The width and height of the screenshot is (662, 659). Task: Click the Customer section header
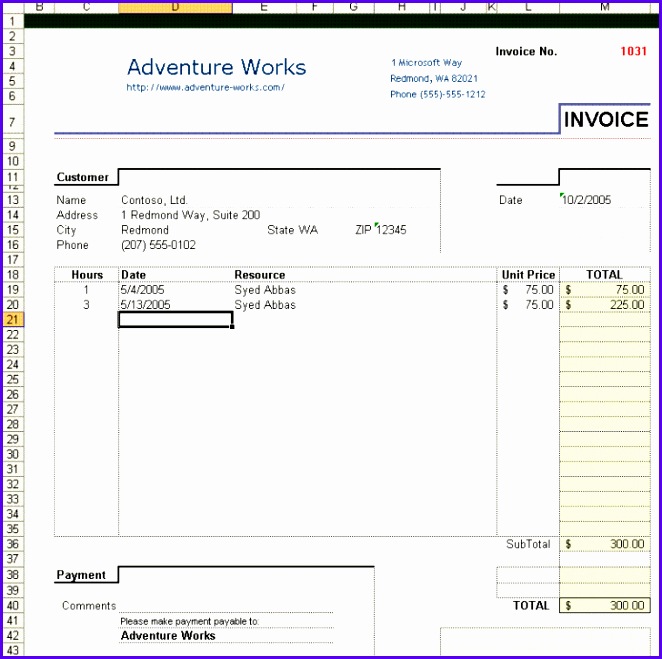tap(83, 177)
